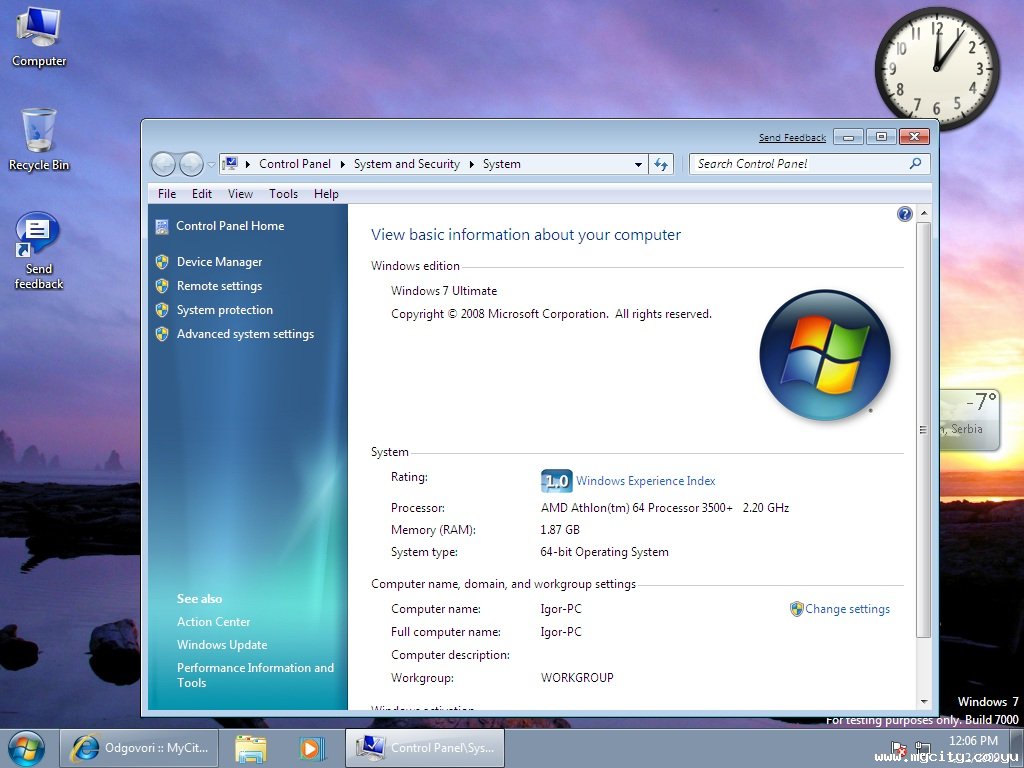Screen dimensions: 1024x768
Task: Click the blue help question mark icon
Action: pyautogui.click(x=904, y=214)
